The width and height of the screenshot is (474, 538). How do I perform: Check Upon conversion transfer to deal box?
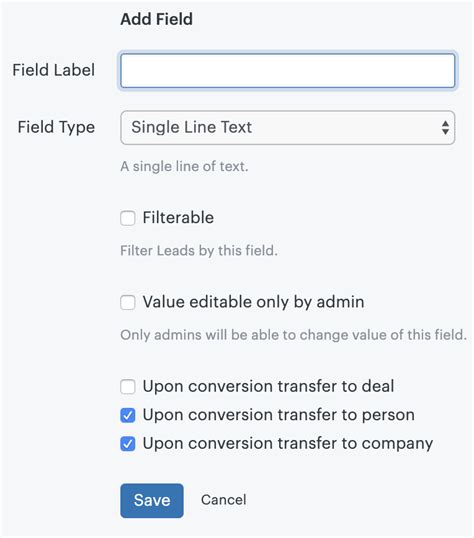coord(128,387)
